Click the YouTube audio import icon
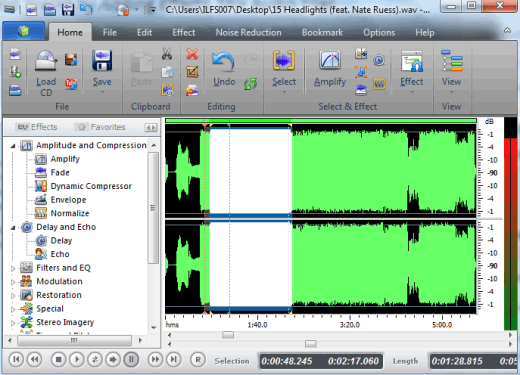The image size is (520, 375). pyautogui.click(x=71, y=84)
